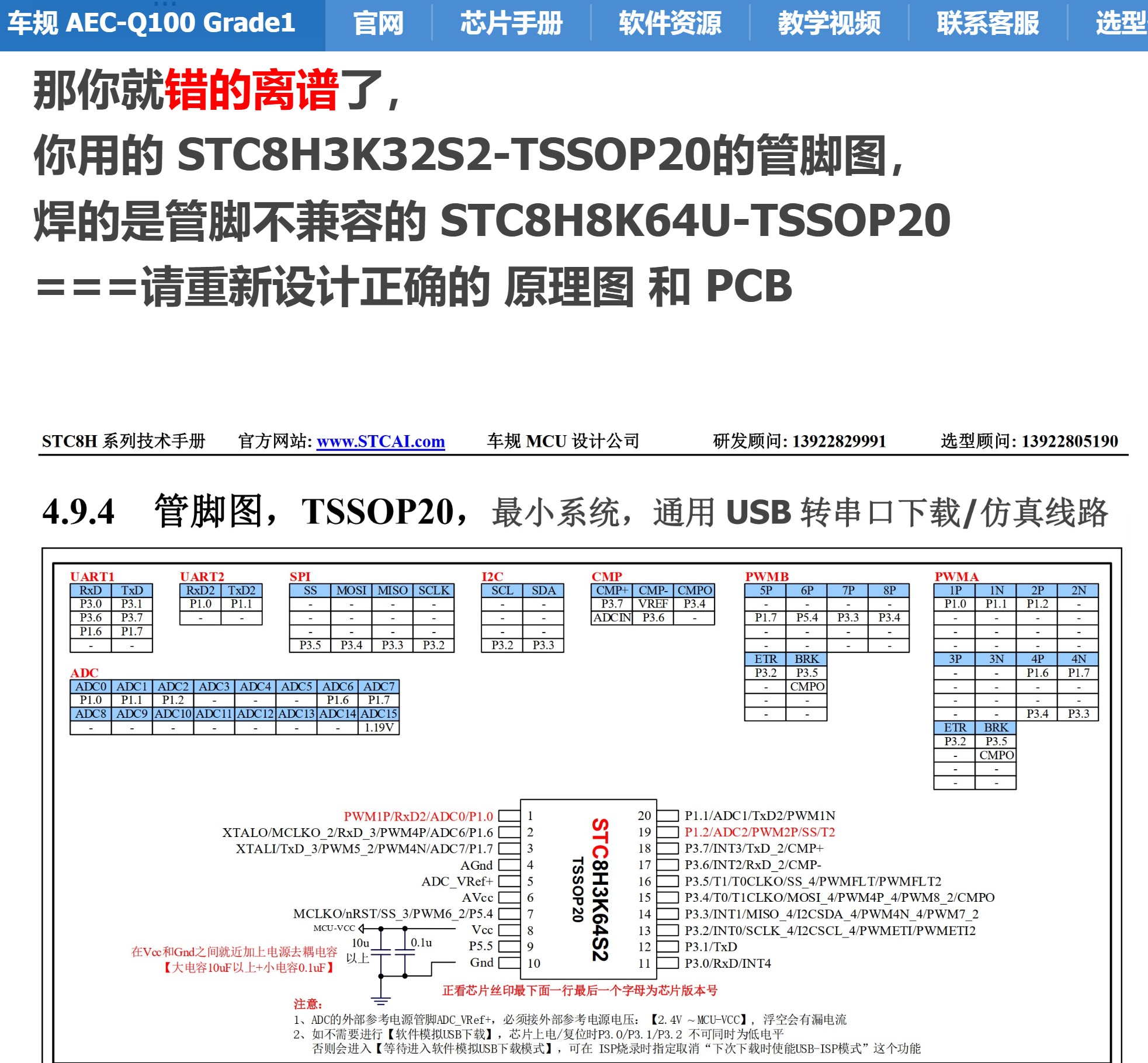Click the P5.5 pin 9 label
This screenshot has width=1148, height=1063.
(x=481, y=946)
